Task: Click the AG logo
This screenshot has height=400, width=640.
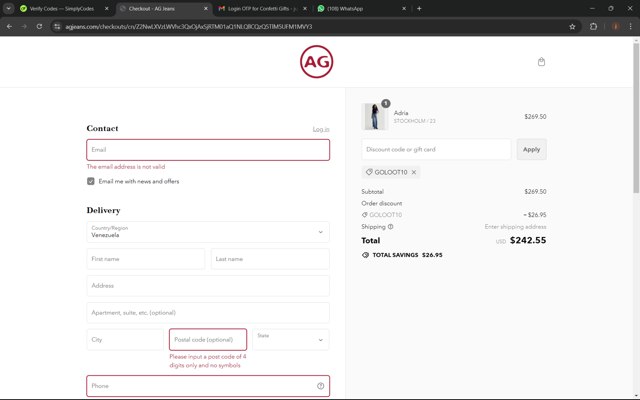Action: [316, 62]
